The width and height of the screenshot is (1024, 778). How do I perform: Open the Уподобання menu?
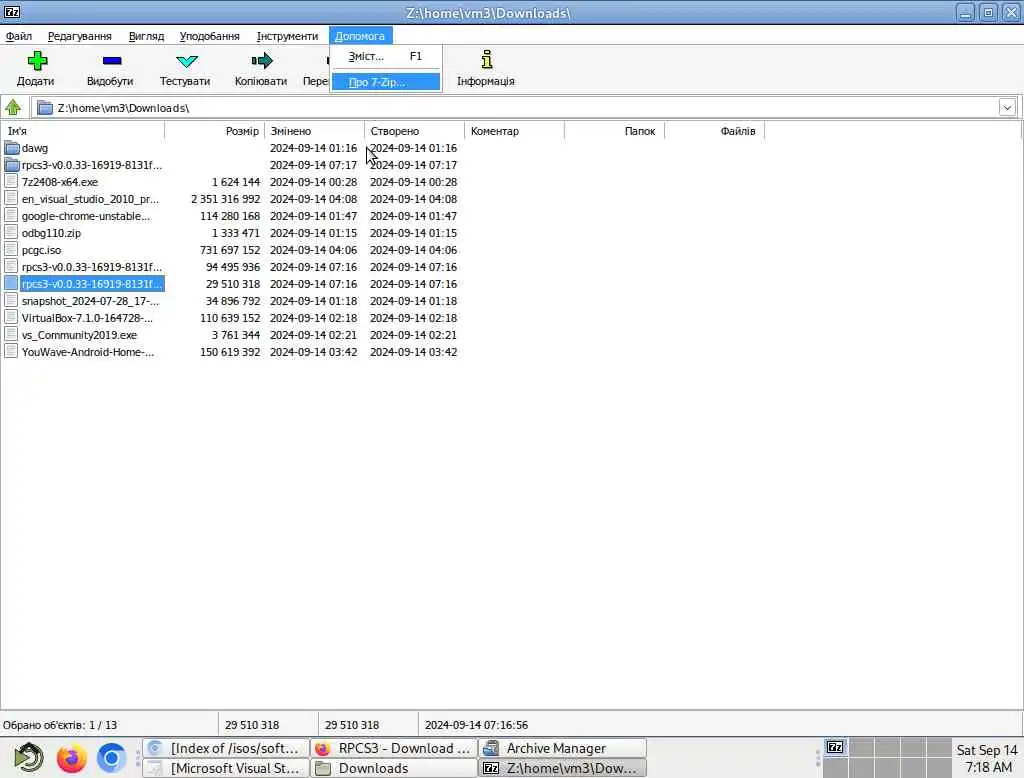tap(210, 36)
